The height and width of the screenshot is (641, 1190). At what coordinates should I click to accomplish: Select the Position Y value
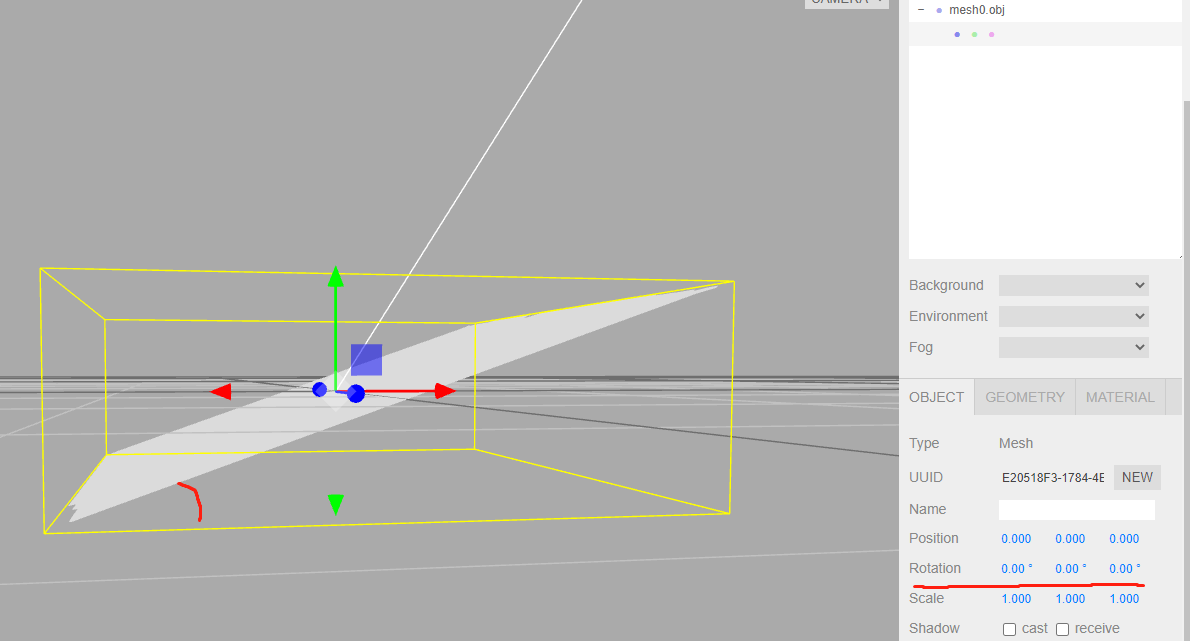click(1070, 539)
